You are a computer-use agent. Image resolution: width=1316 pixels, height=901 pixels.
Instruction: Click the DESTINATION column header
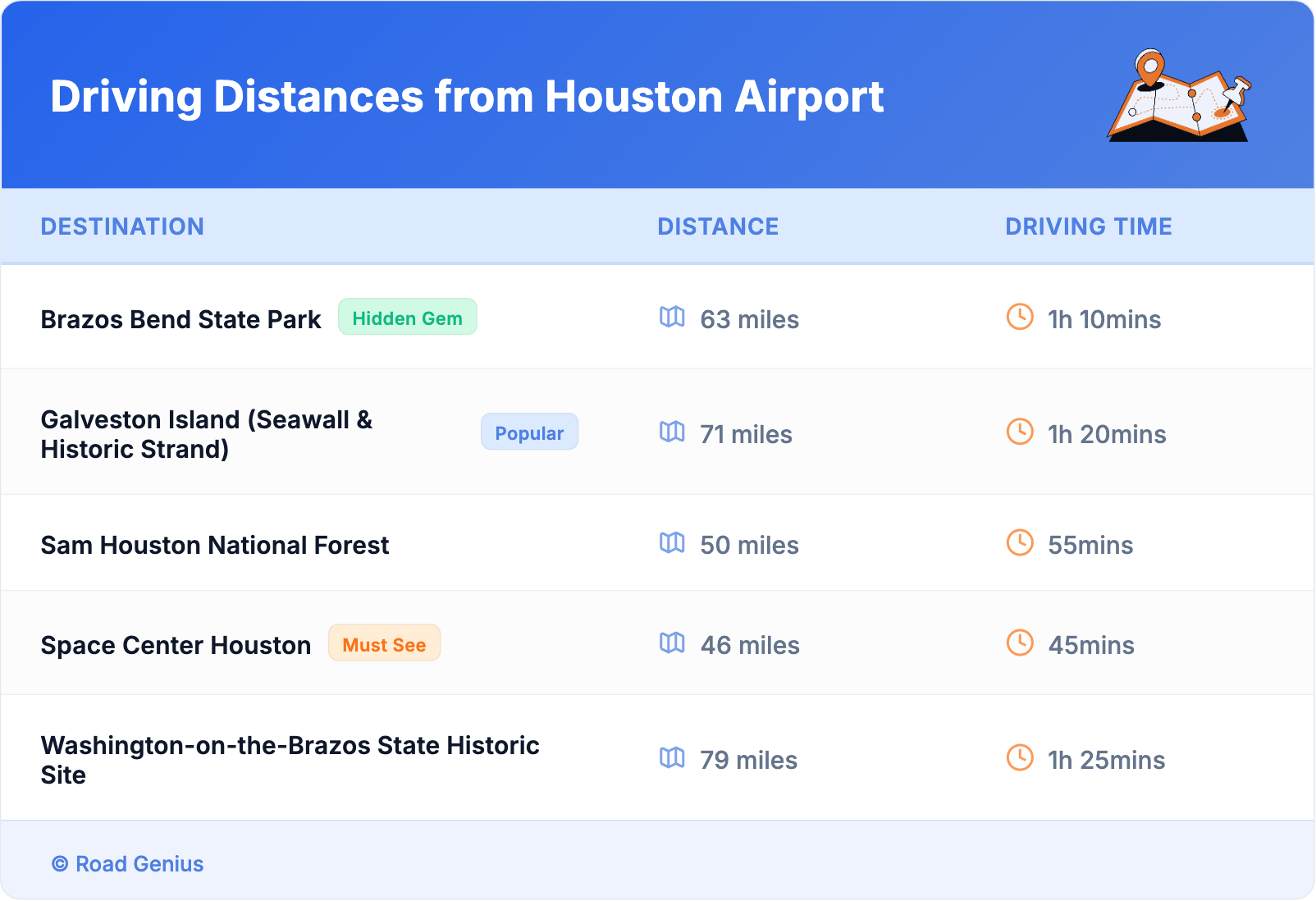(x=122, y=226)
